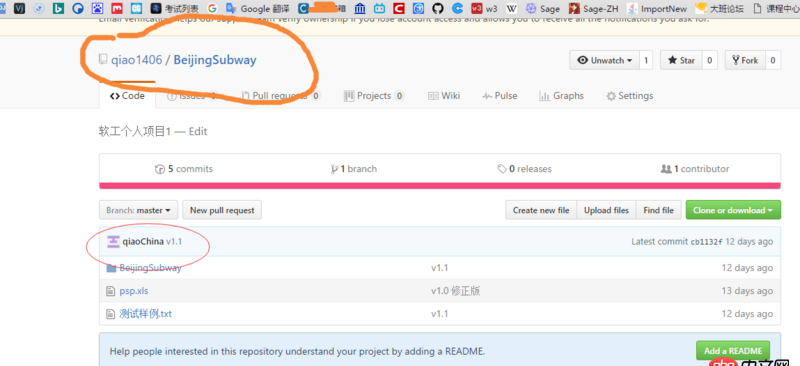Switch to the Graphs tab
This screenshot has width=800, height=366.
pyautogui.click(x=561, y=96)
